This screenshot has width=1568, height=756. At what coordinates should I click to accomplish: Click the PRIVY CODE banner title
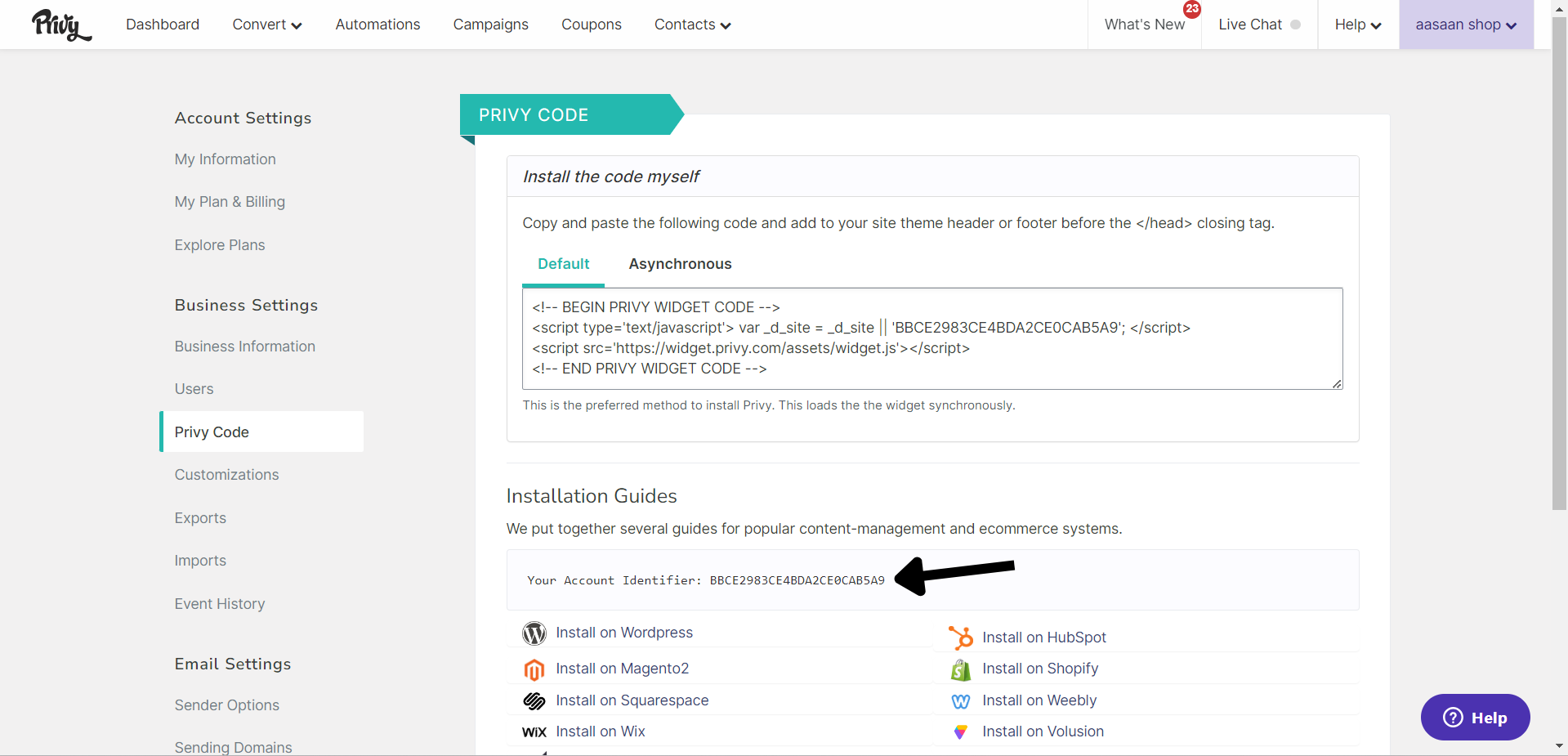tap(534, 115)
